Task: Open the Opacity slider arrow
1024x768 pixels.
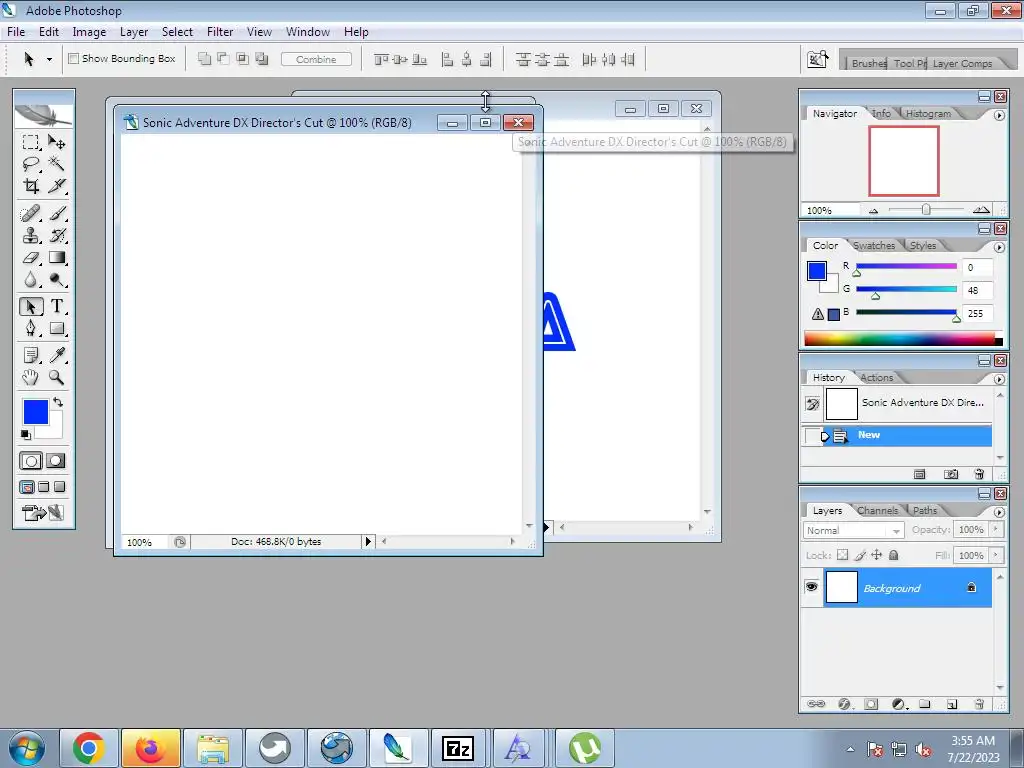Action: (x=996, y=530)
